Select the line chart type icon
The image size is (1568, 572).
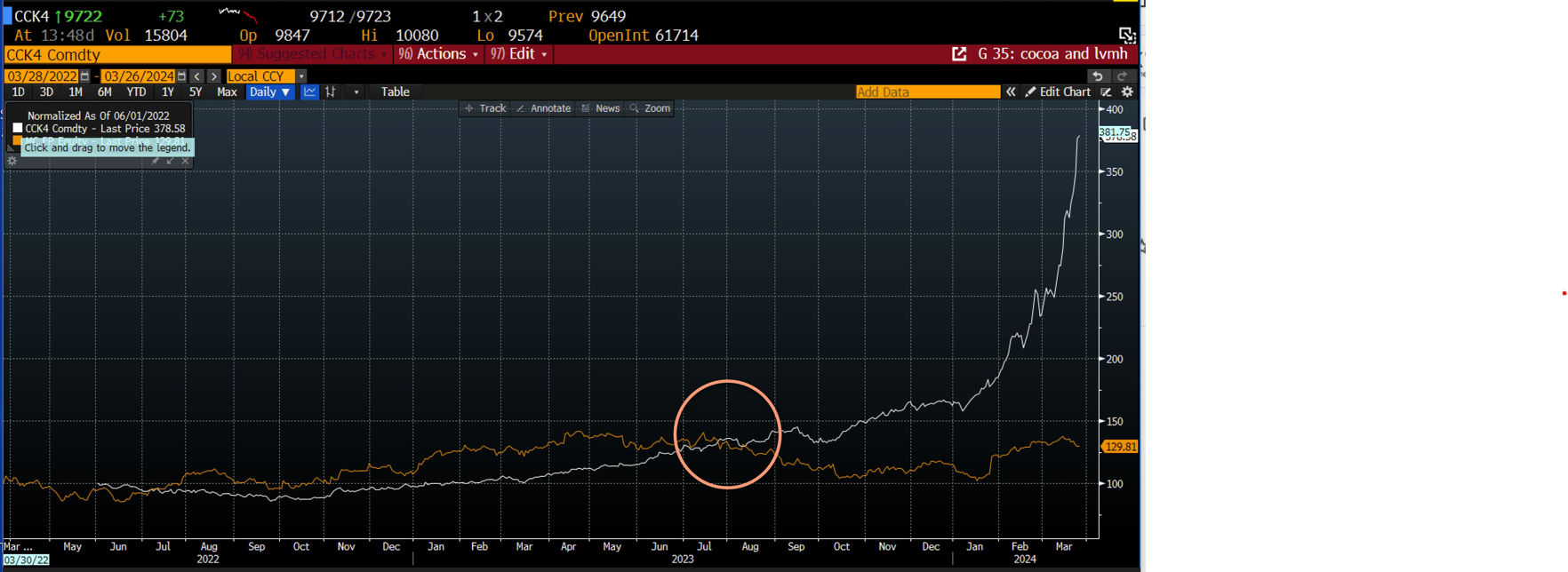tap(309, 92)
